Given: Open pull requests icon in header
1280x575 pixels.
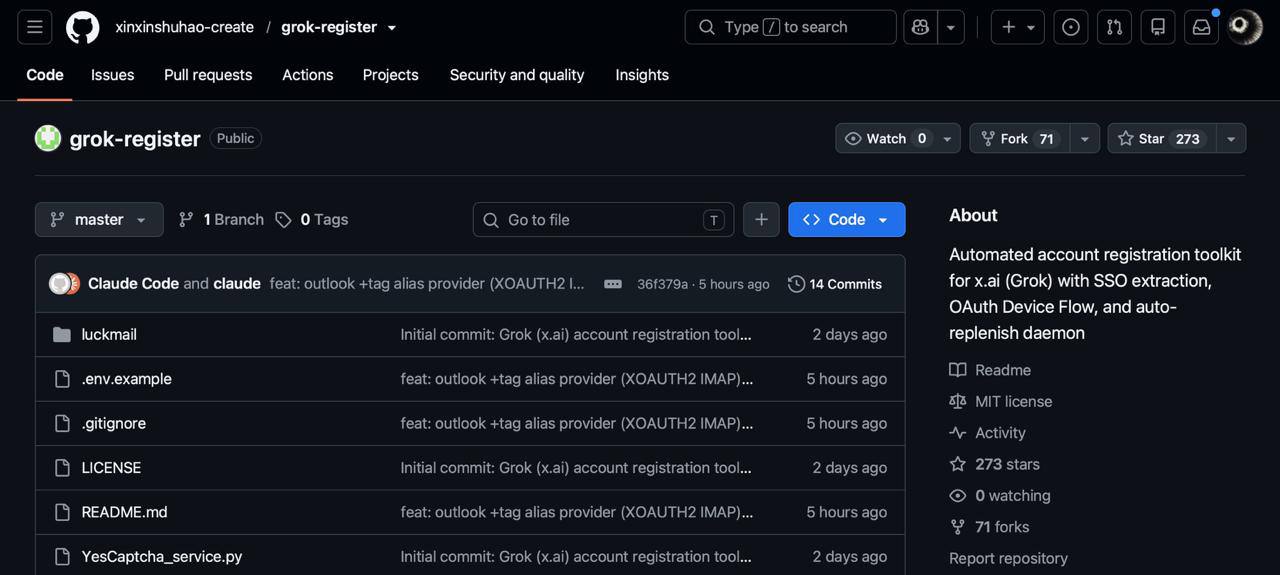Looking at the screenshot, I should point(1114,27).
